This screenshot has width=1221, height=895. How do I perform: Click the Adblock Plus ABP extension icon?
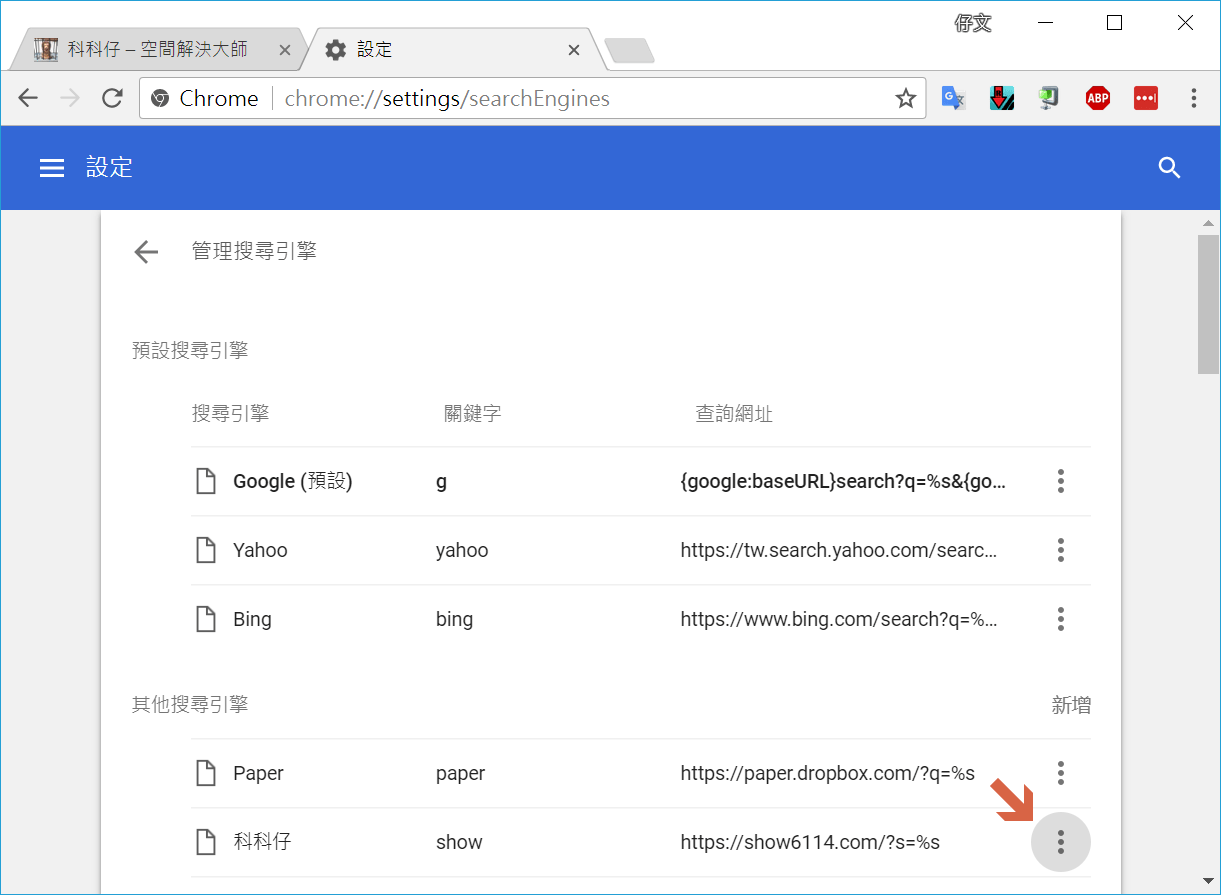point(1098,98)
